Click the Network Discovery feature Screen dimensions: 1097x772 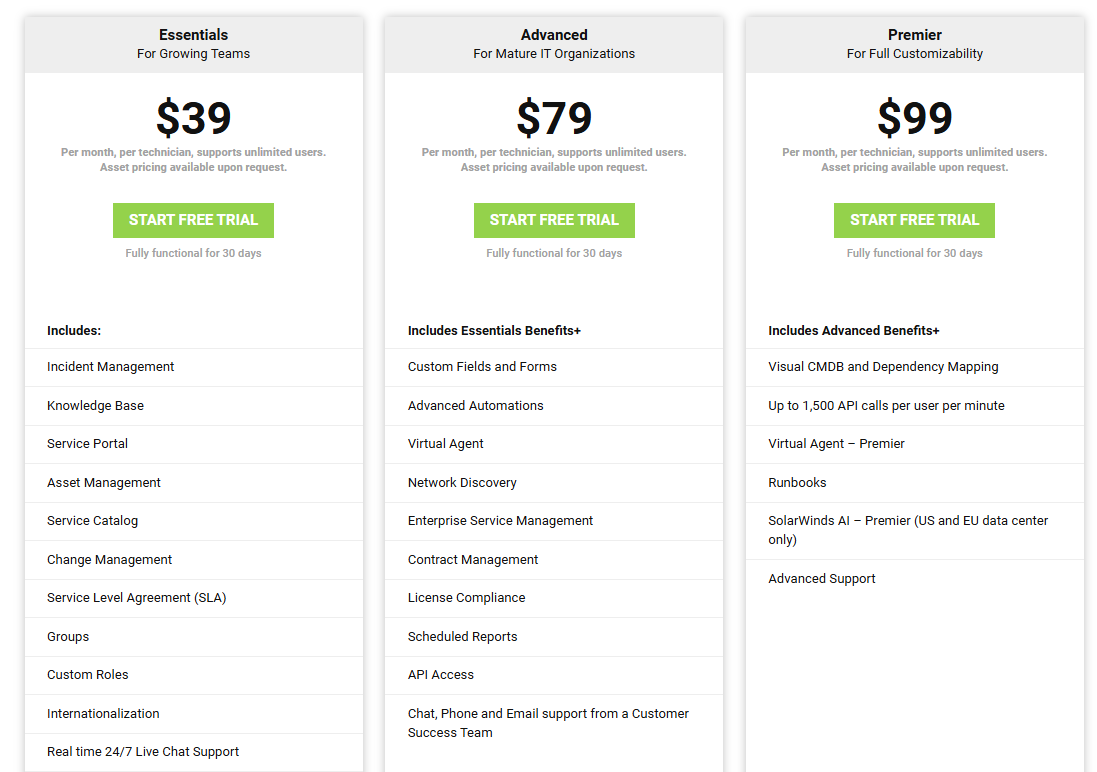coord(462,483)
